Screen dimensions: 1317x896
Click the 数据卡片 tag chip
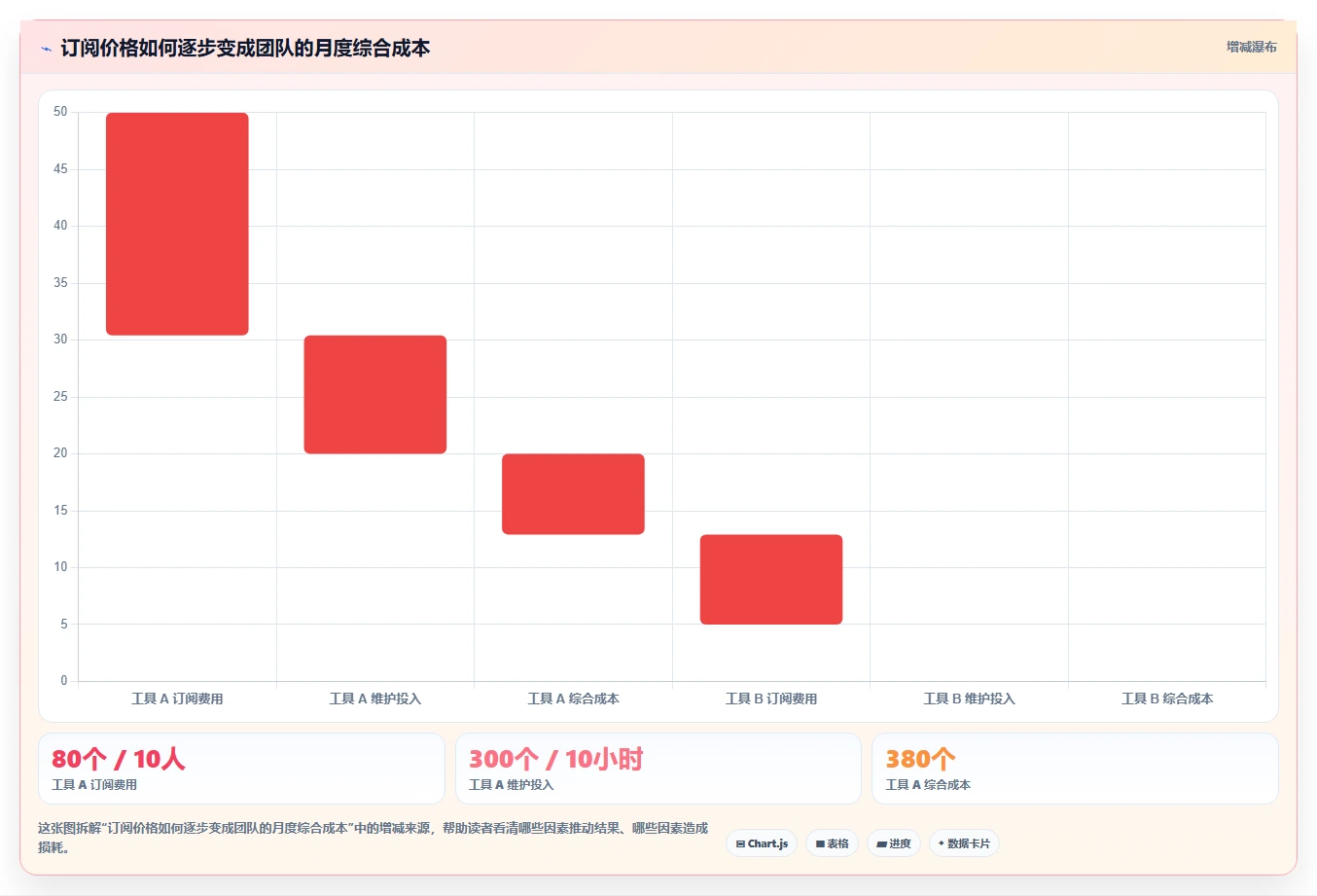pyautogui.click(x=964, y=843)
